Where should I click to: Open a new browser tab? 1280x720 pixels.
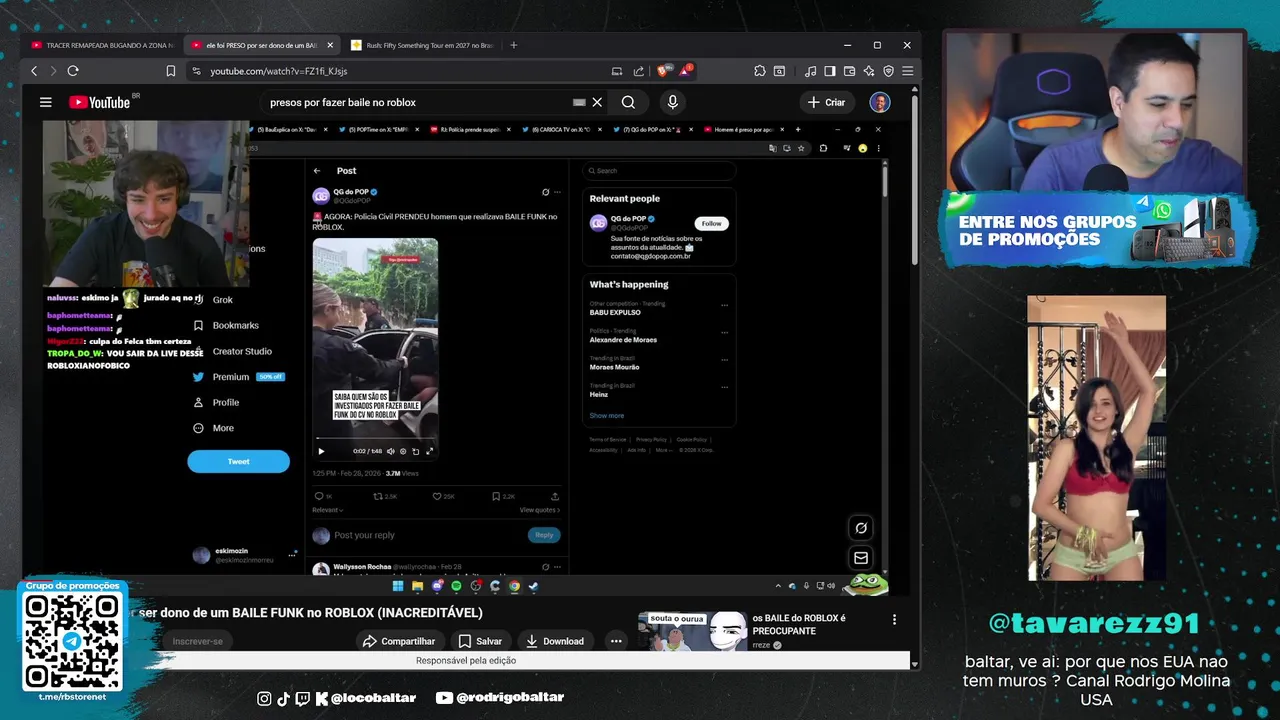[514, 45]
